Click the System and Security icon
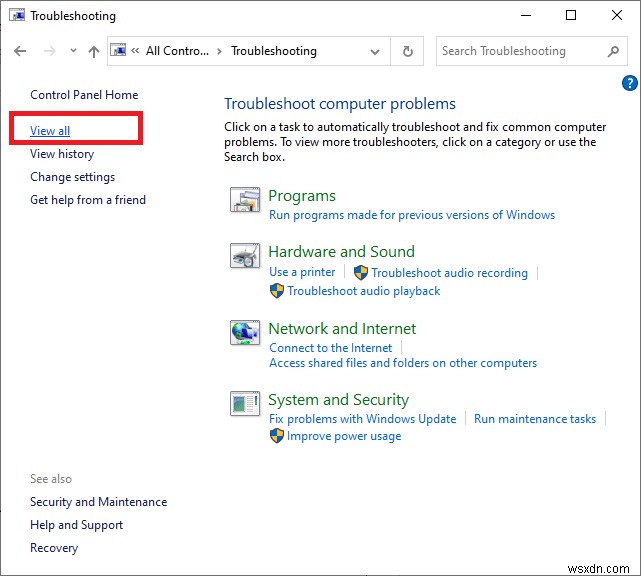 [244, 403]
